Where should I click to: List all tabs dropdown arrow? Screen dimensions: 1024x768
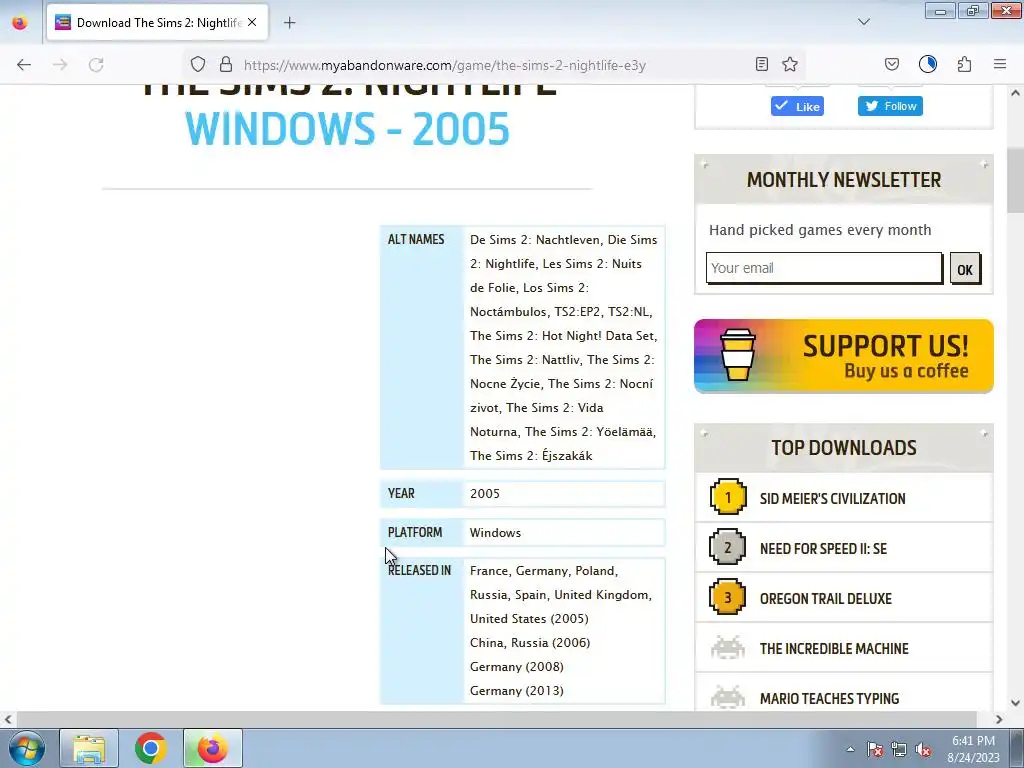pyautogui.click(x=864, y=22)
